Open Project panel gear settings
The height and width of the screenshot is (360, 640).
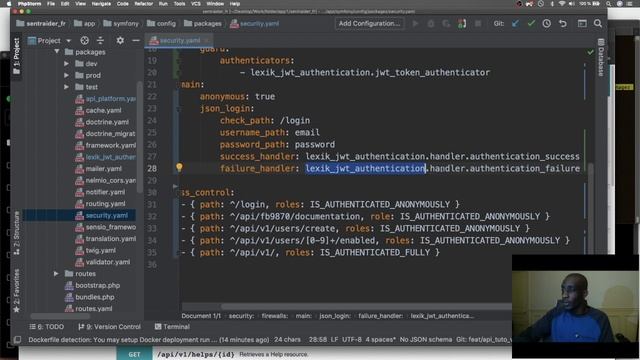pyautogui.click(x=120, y=40)
